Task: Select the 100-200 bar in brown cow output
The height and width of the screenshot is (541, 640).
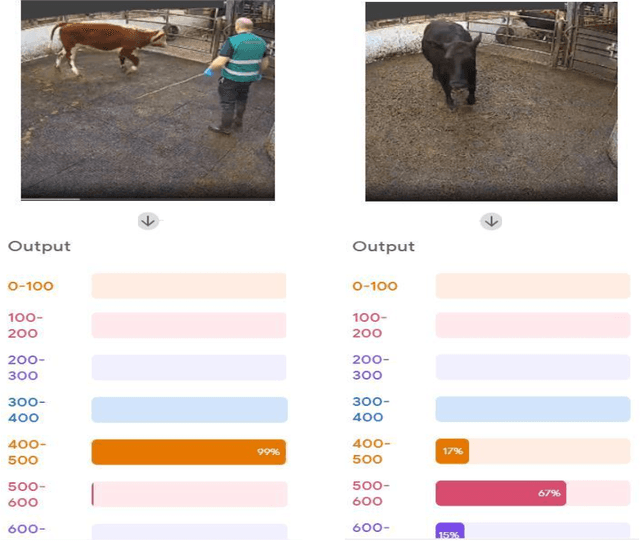Action: click(188, 325)
